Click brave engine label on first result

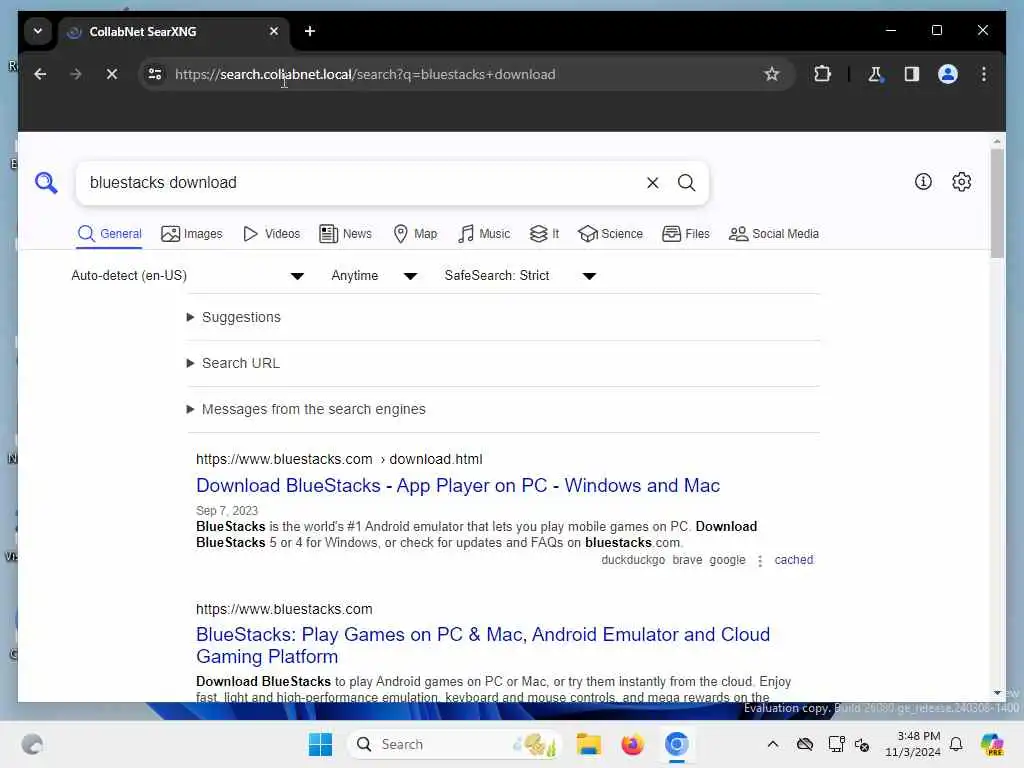point(687,560)
